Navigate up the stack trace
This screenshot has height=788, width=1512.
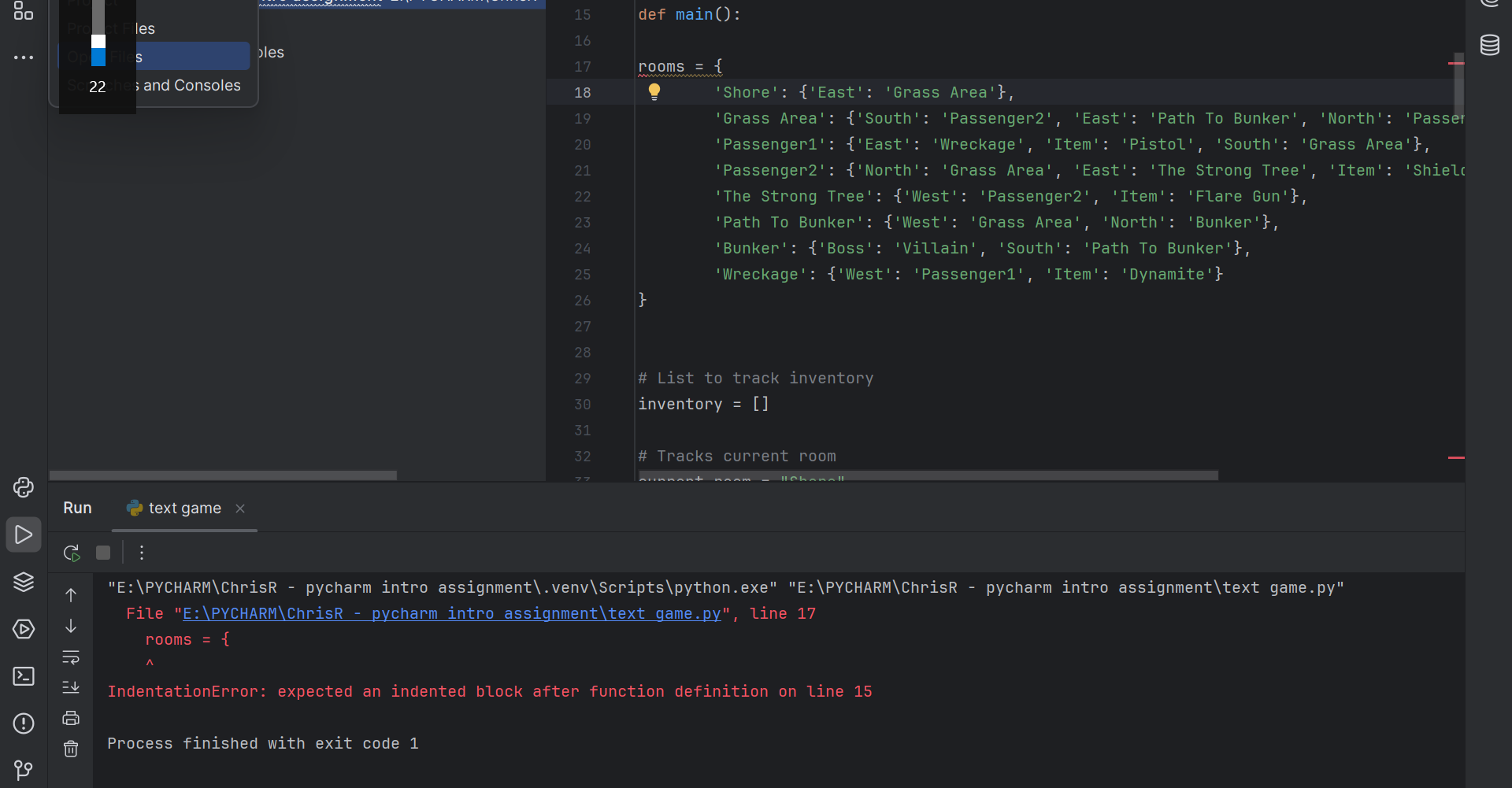[71, 595]
